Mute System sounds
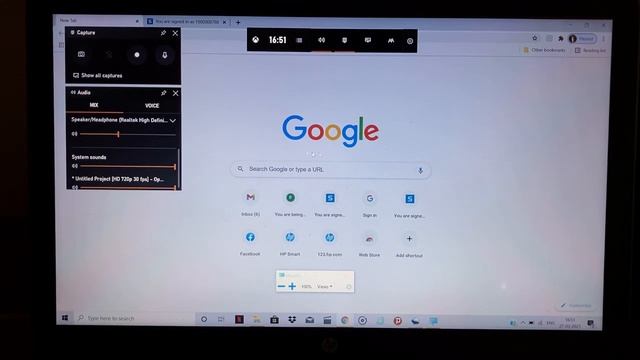Screen dimensions: 640x360 tap(74, 166)
